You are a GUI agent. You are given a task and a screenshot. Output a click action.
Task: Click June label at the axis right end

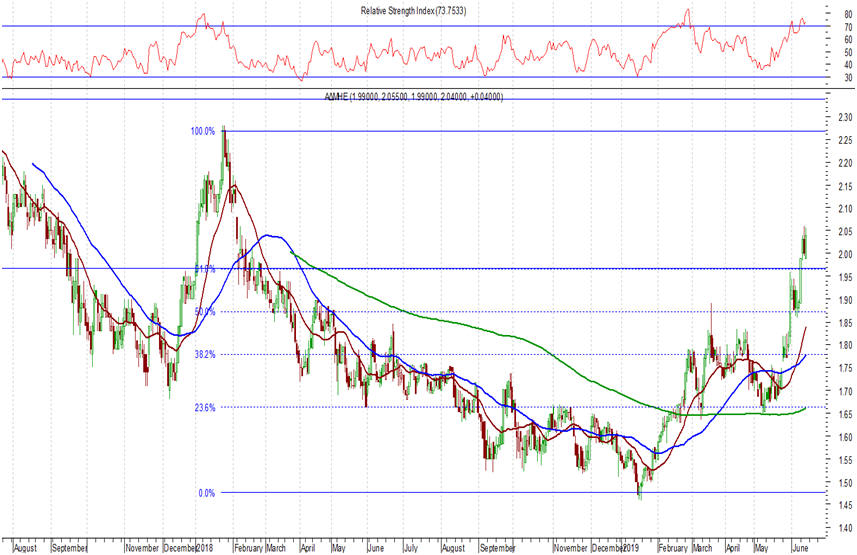click(800, 548)
